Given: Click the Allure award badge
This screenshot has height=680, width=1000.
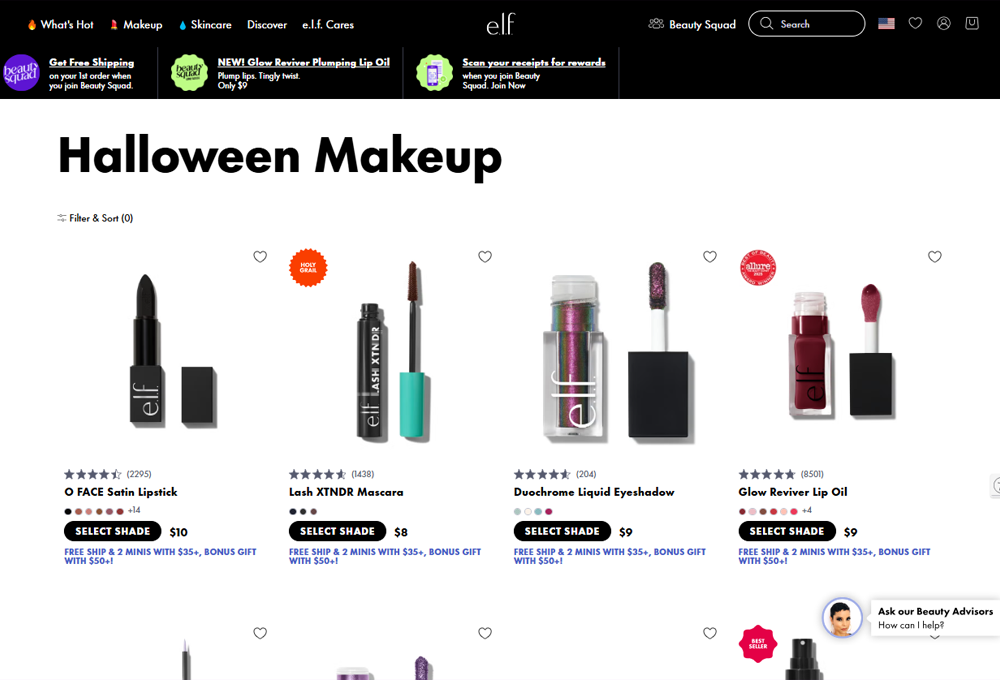Looking at the screenshot, I should tap(758, 267).
